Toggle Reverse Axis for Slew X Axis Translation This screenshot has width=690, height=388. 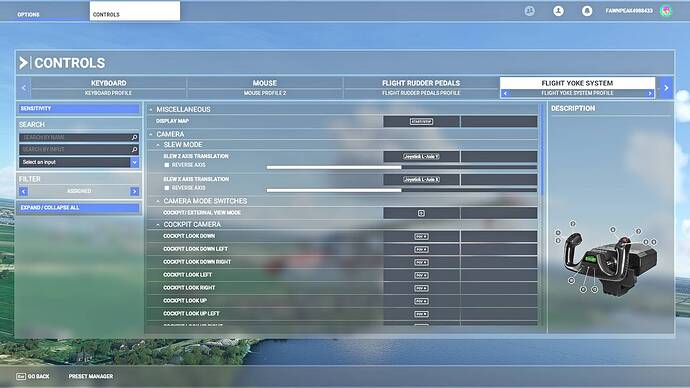167,188
